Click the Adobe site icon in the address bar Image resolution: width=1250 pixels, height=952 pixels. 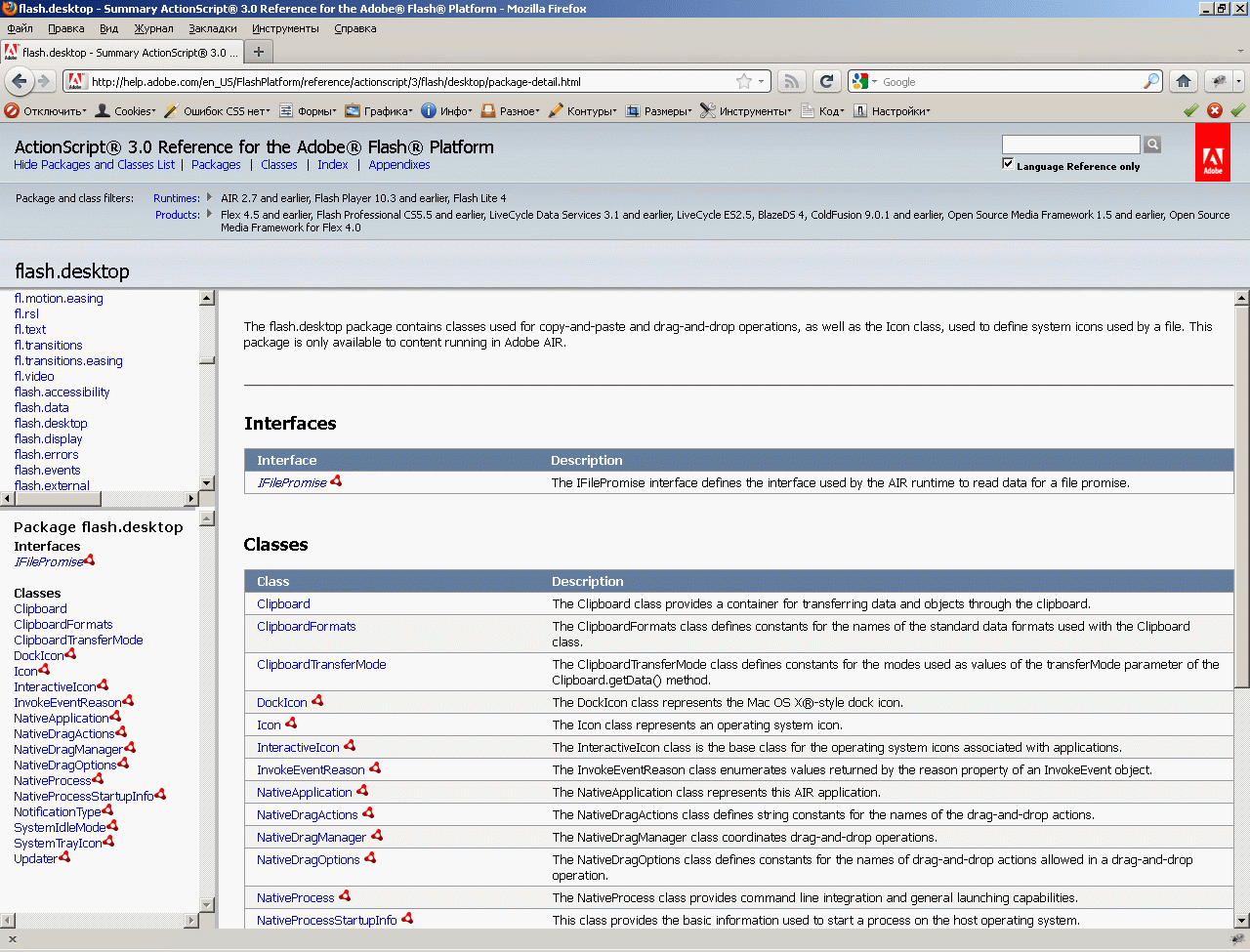tap(77, 82)
